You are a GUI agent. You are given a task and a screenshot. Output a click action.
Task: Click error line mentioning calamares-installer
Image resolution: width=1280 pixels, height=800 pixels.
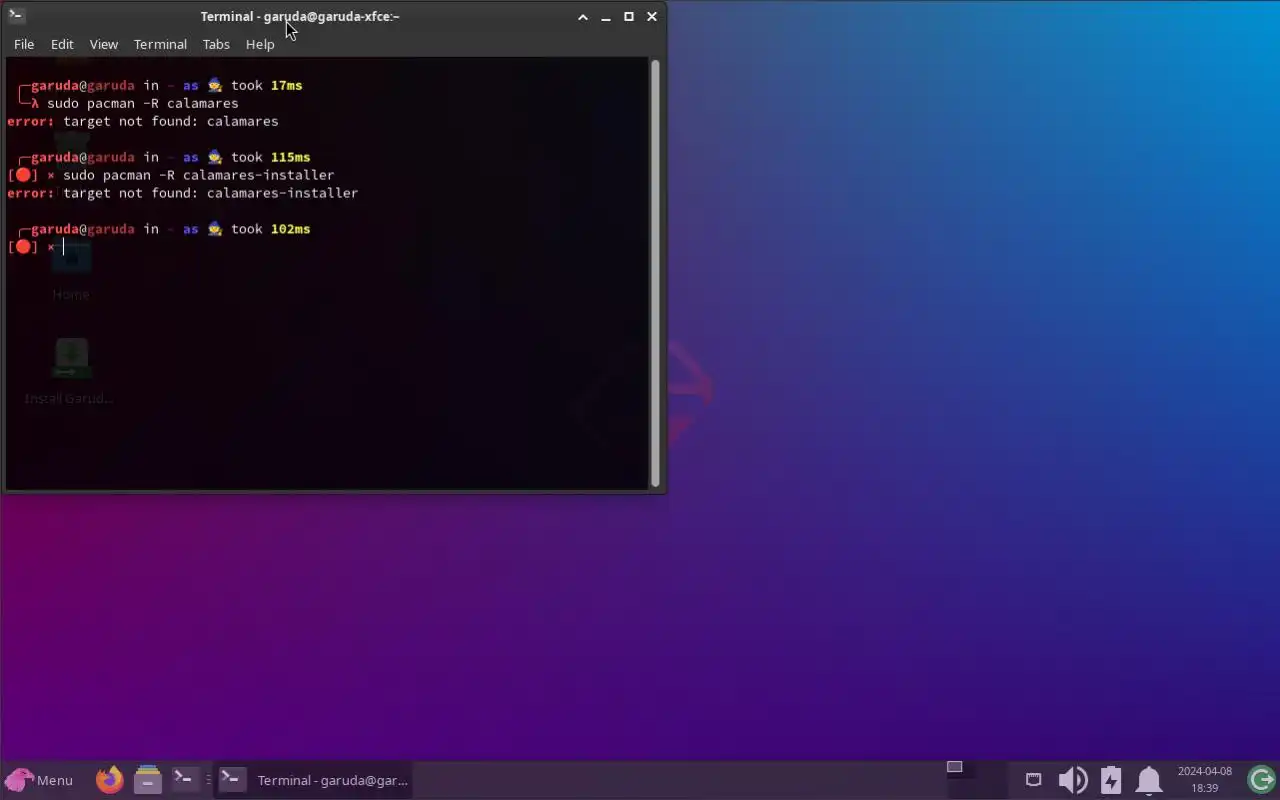(182, 193)
